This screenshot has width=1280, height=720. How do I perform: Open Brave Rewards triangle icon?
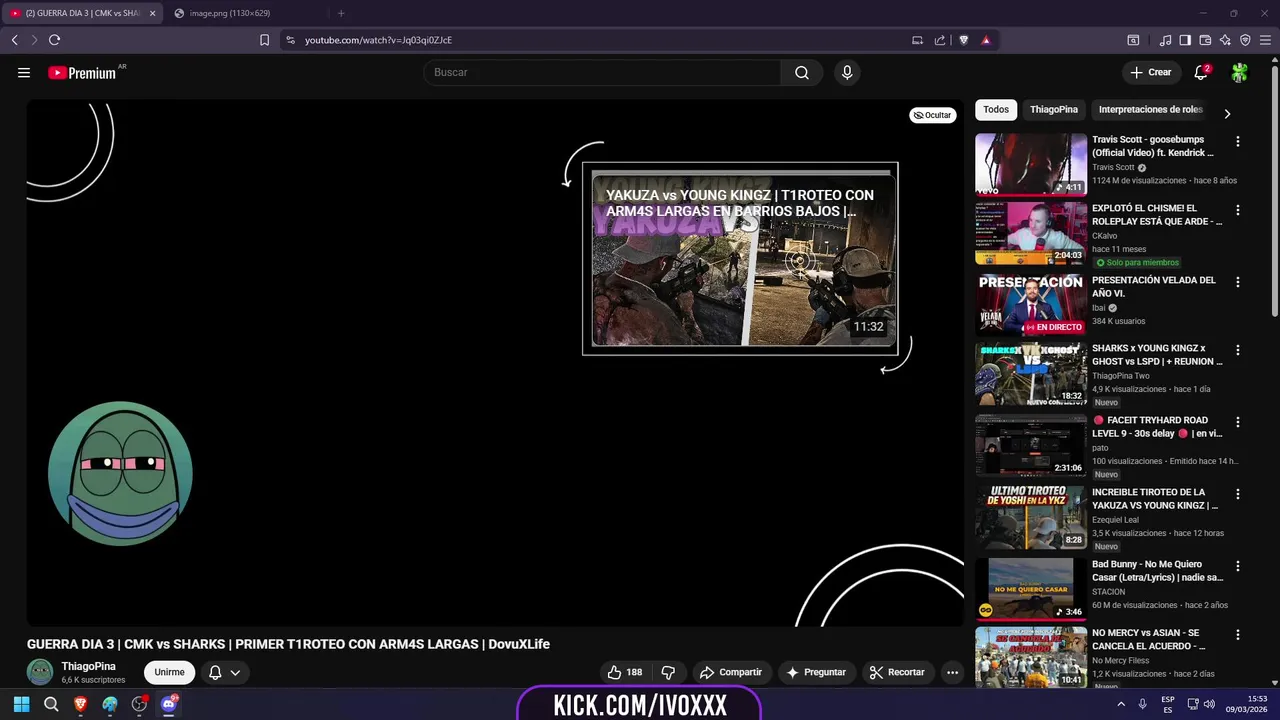pos(986,40)
